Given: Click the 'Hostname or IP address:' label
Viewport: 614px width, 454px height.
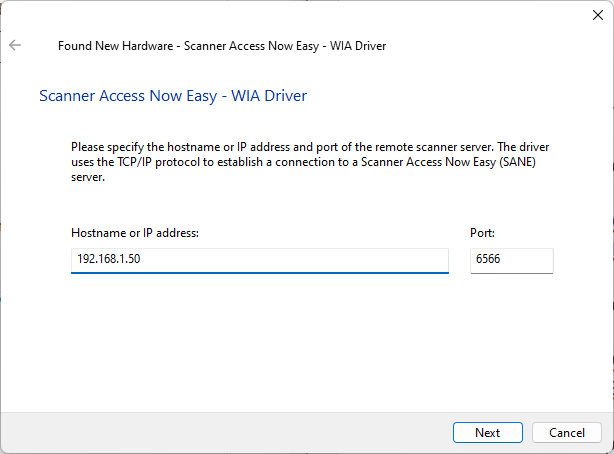Looking at the screenshot, I should coord(135,233).
